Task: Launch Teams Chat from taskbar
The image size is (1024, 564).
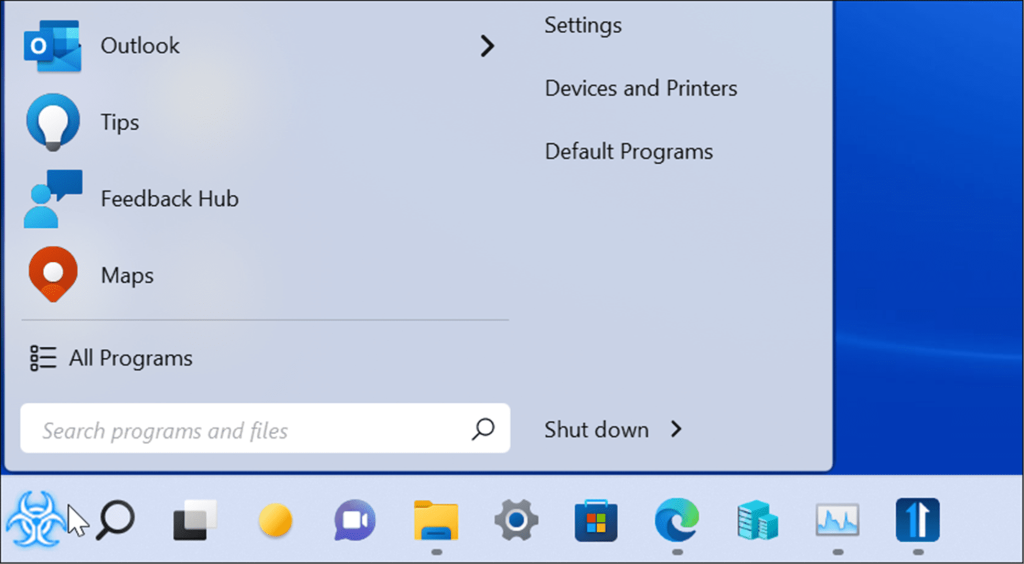Action: pyautogui.click(x=355, y=520)
